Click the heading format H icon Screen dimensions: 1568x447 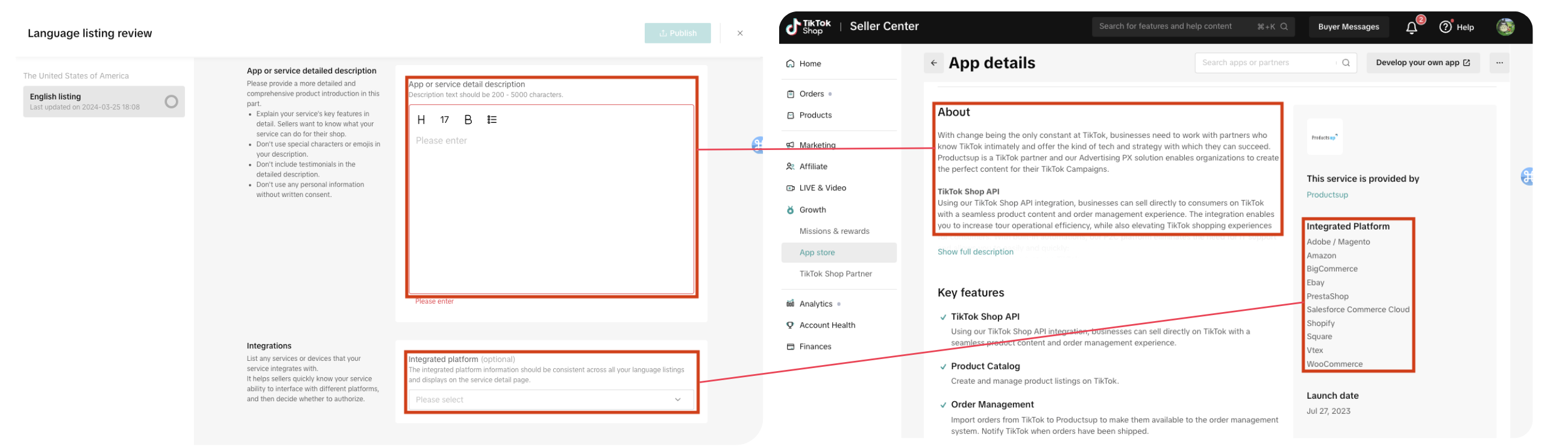[x=421, y=120]
